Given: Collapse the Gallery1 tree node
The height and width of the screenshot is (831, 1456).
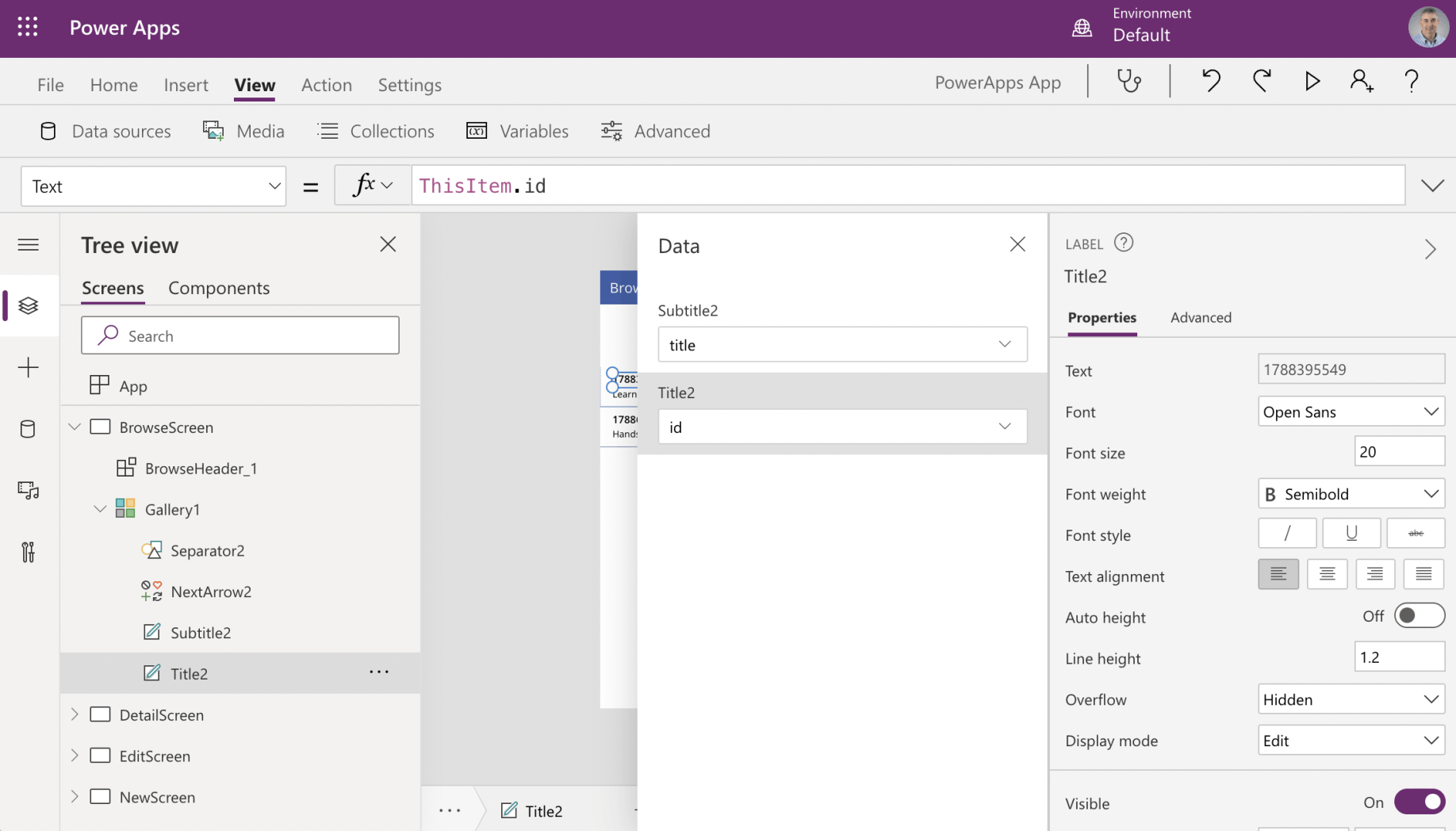Looking at the screenshot, I should tap(100, 509).
